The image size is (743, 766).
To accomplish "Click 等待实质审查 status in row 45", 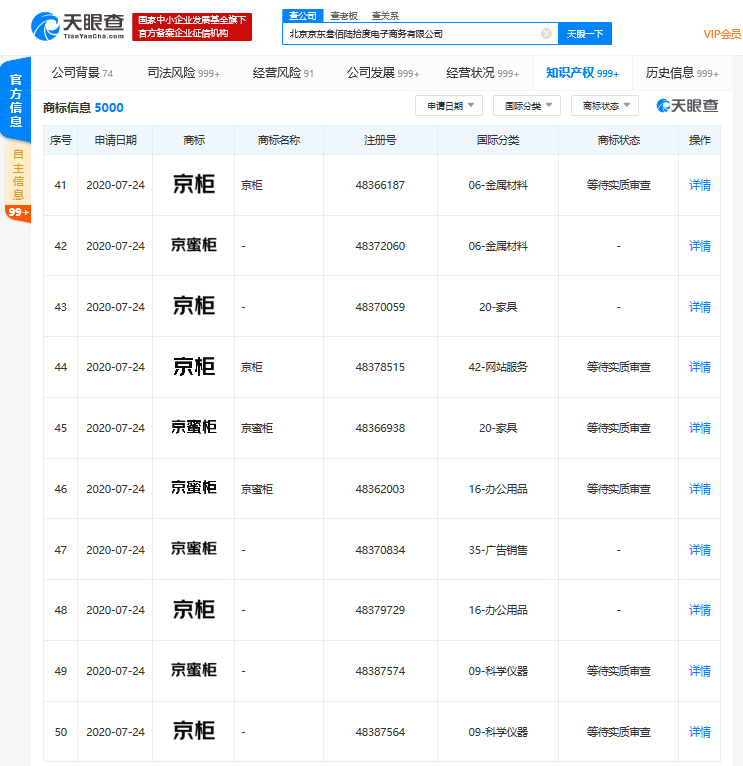I will pyautogui.click(x=618, y=428).
